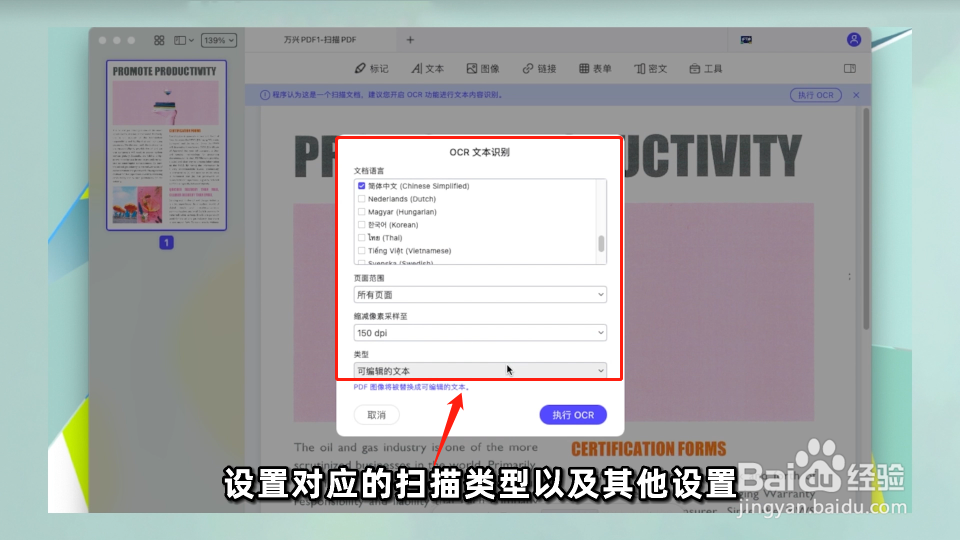Click the page number 1 badge
The image size is (960, 540).
pos(166,242)
